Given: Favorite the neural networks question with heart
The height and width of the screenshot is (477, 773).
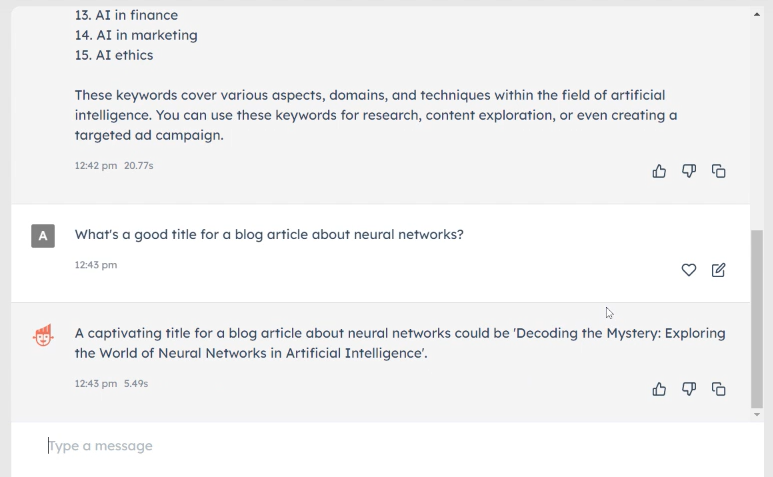Looking at the screenshot, I should coord(688,270).
